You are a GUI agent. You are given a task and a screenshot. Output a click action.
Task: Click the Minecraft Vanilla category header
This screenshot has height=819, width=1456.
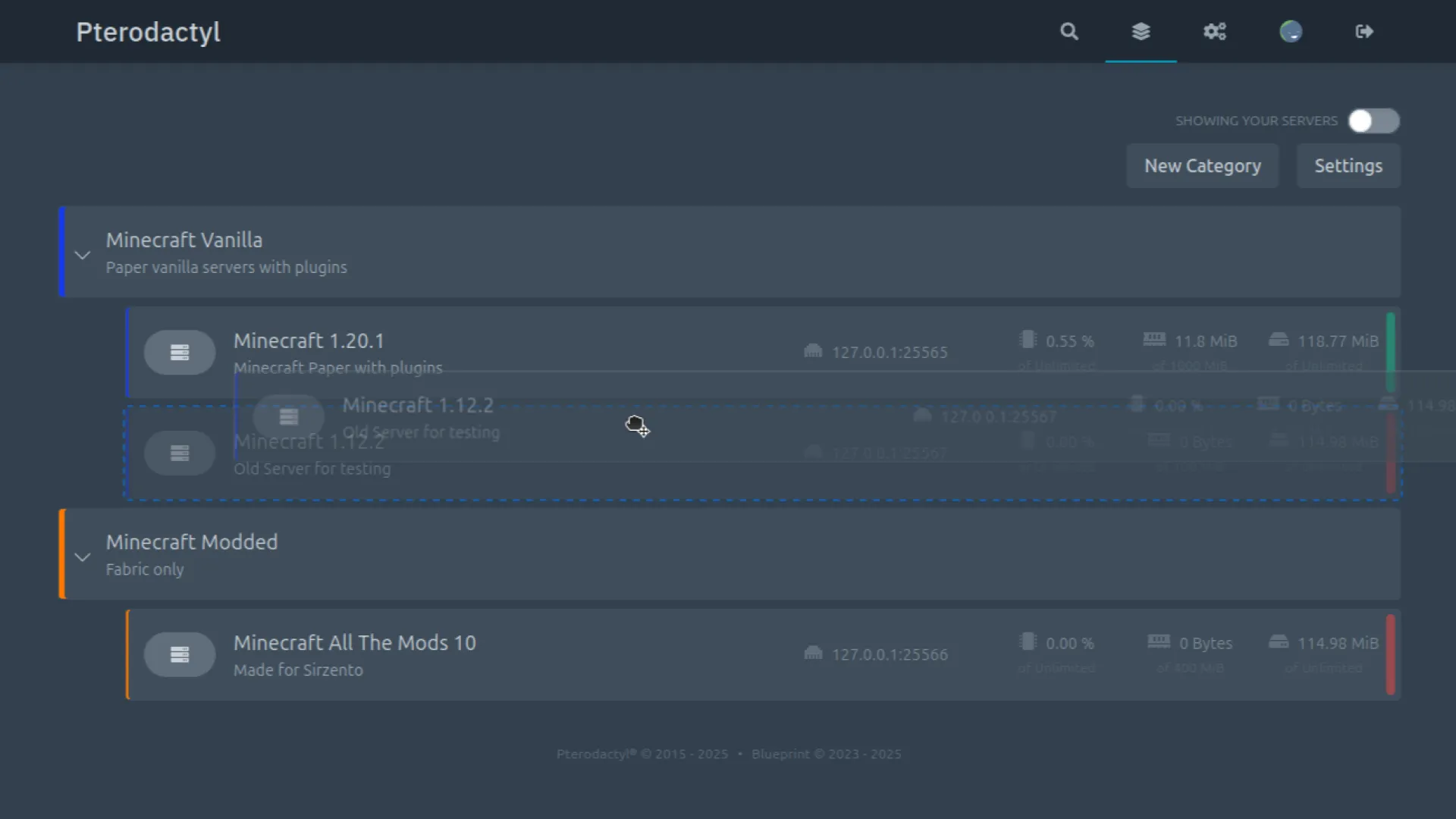tap(184, 240)
